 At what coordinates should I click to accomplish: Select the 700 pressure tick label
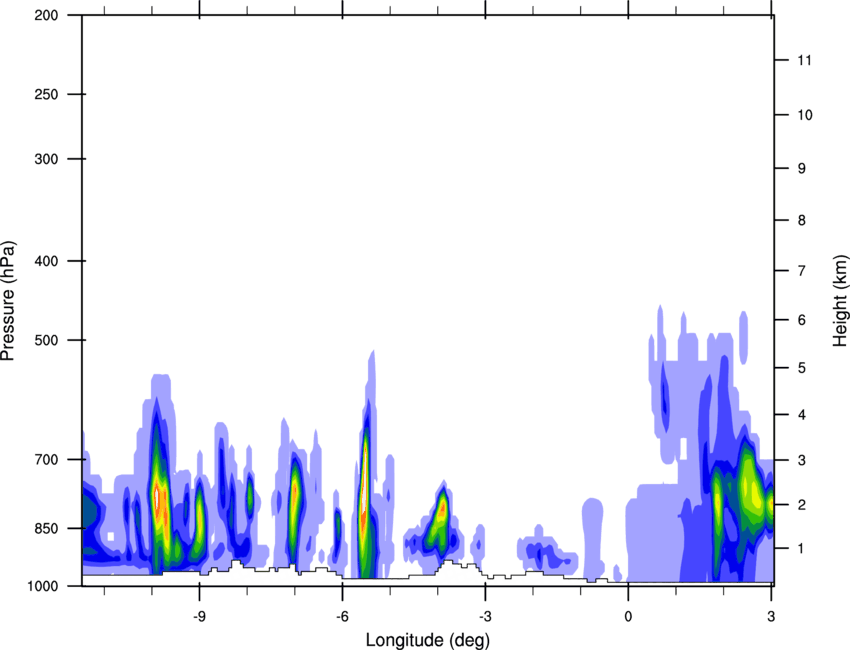(x=46, y=459)
